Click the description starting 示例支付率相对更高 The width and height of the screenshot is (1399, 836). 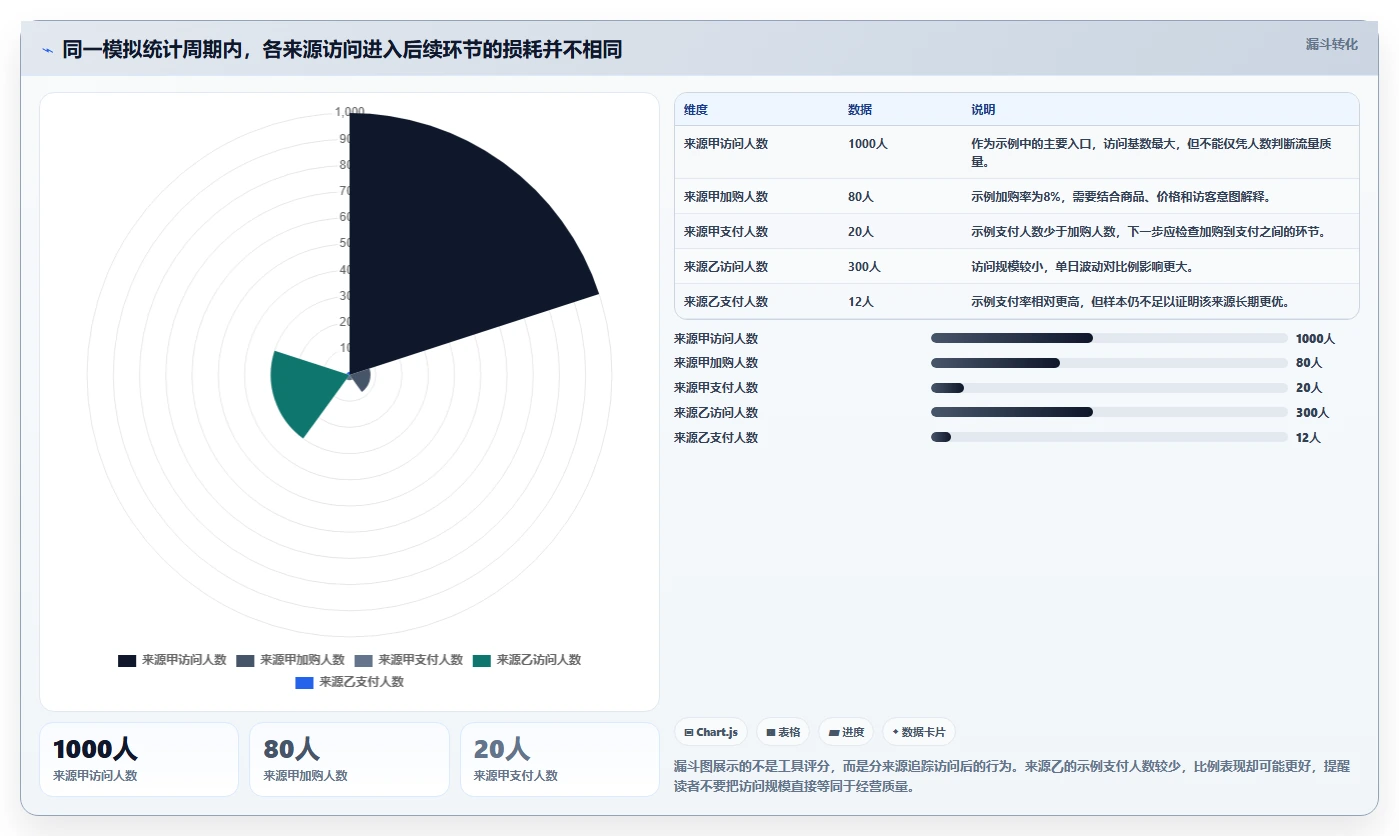1130,302
